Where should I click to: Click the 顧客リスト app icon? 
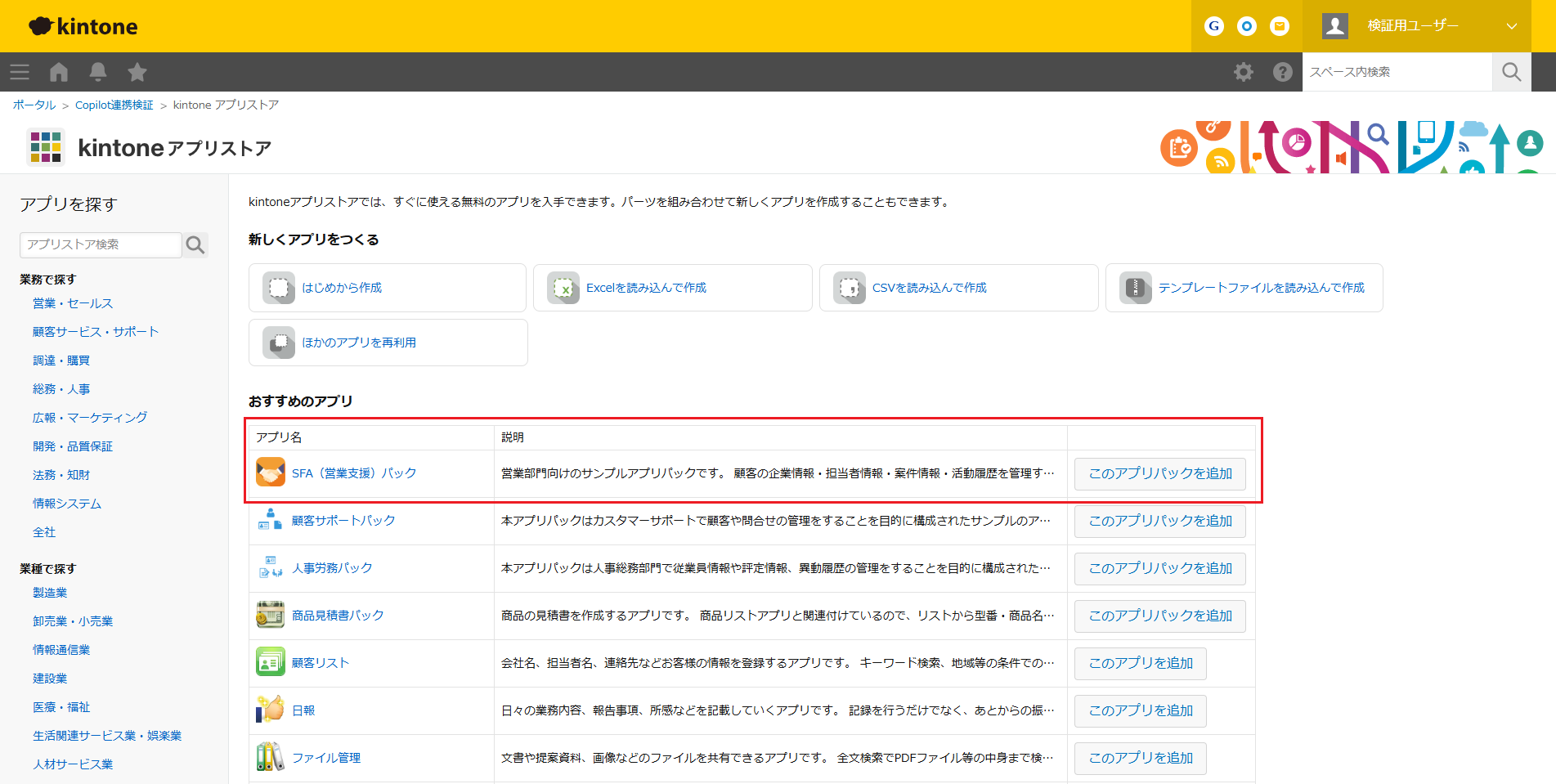[271, 662]
